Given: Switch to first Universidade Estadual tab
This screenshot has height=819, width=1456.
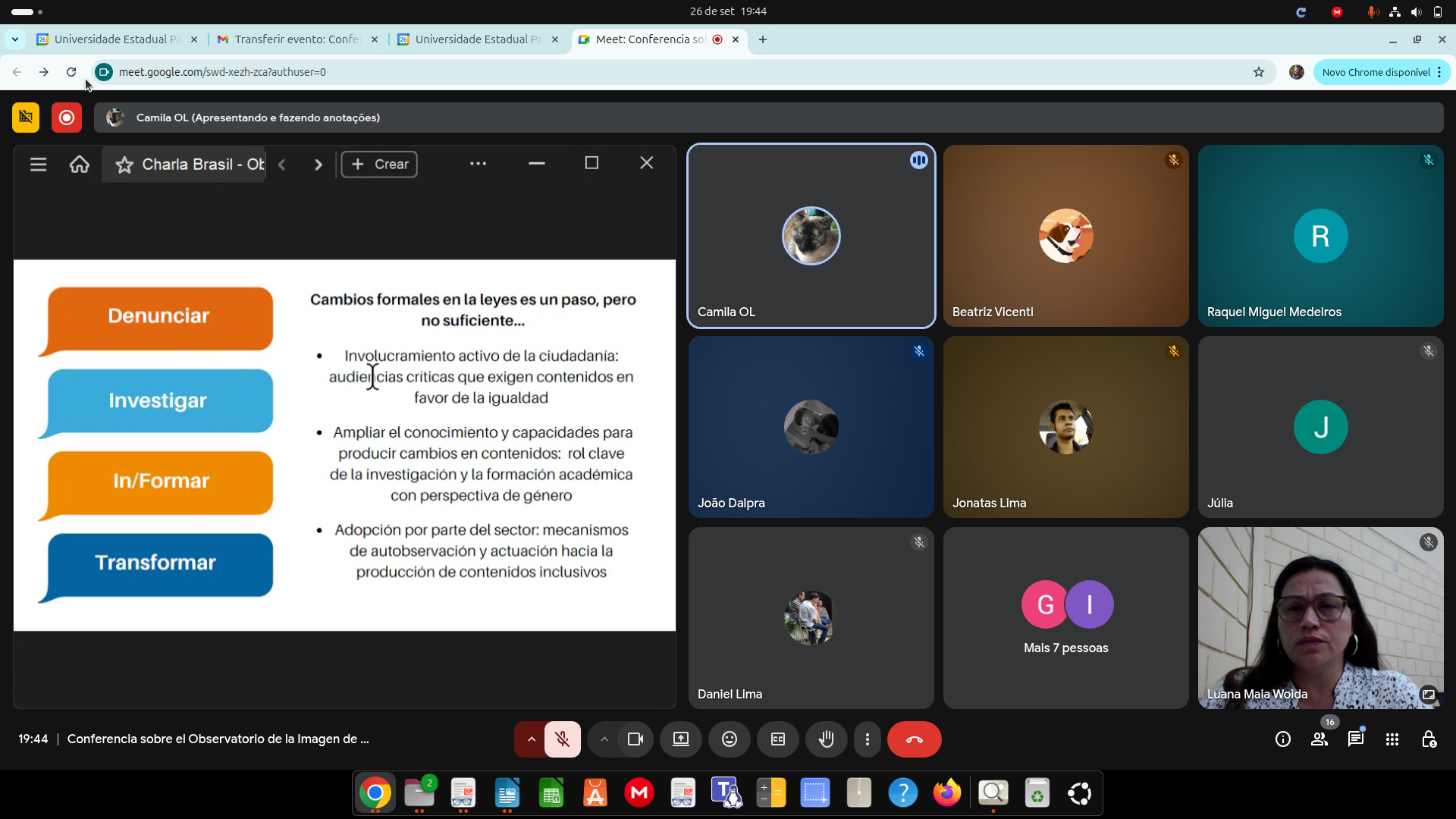Looking at the screenshot, I should point(116,39).
